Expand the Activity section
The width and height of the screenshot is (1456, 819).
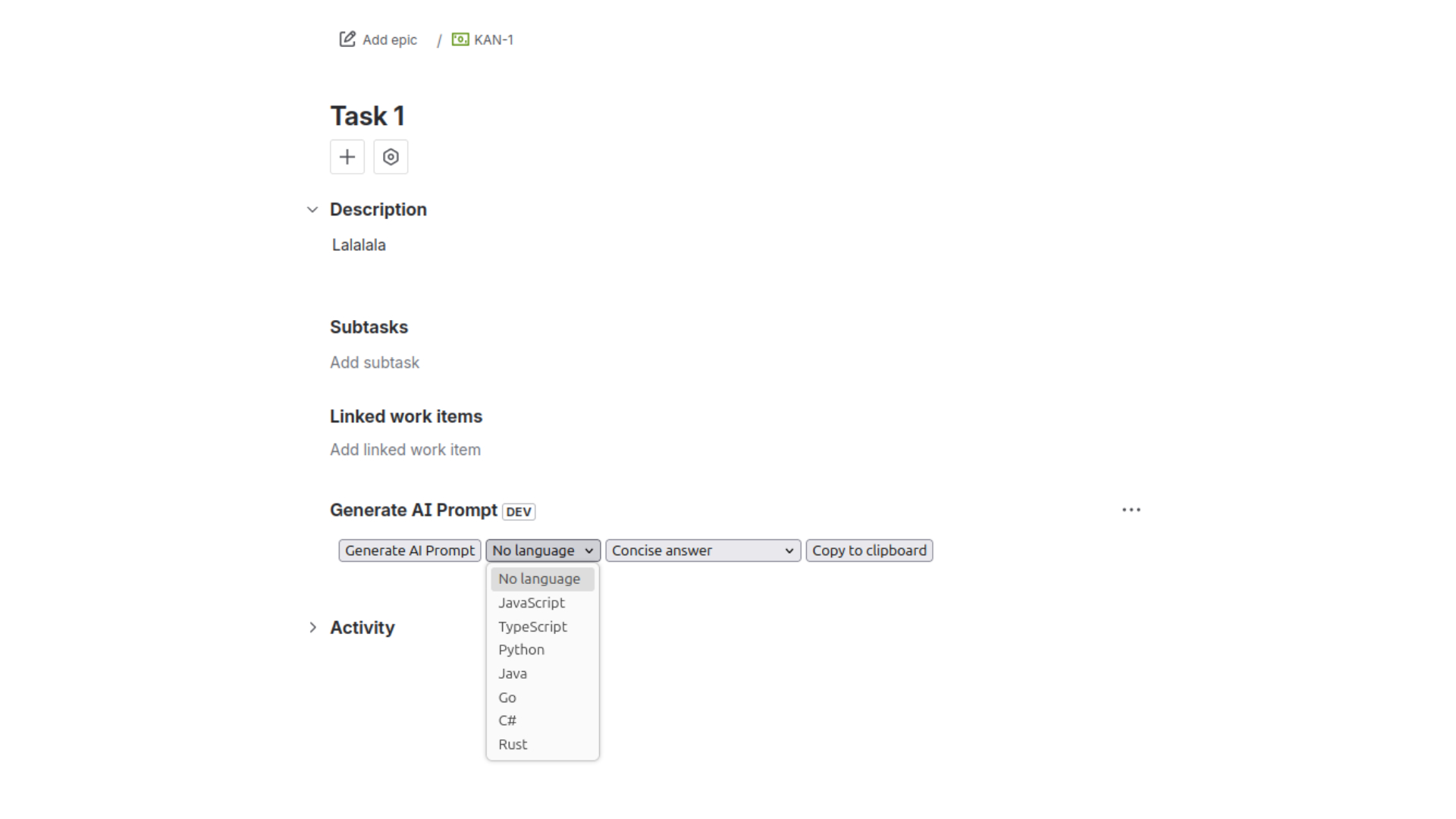pos(313,627)
